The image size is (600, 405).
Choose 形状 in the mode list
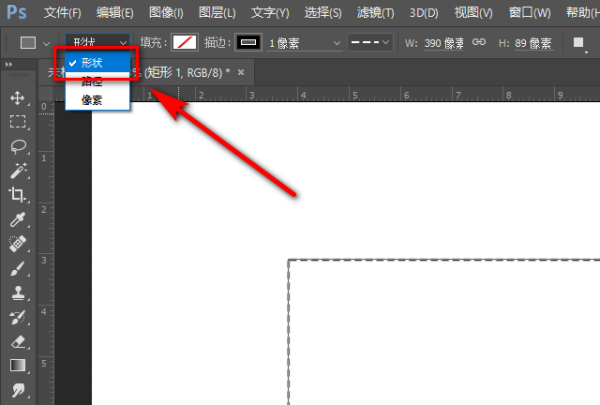98,62
